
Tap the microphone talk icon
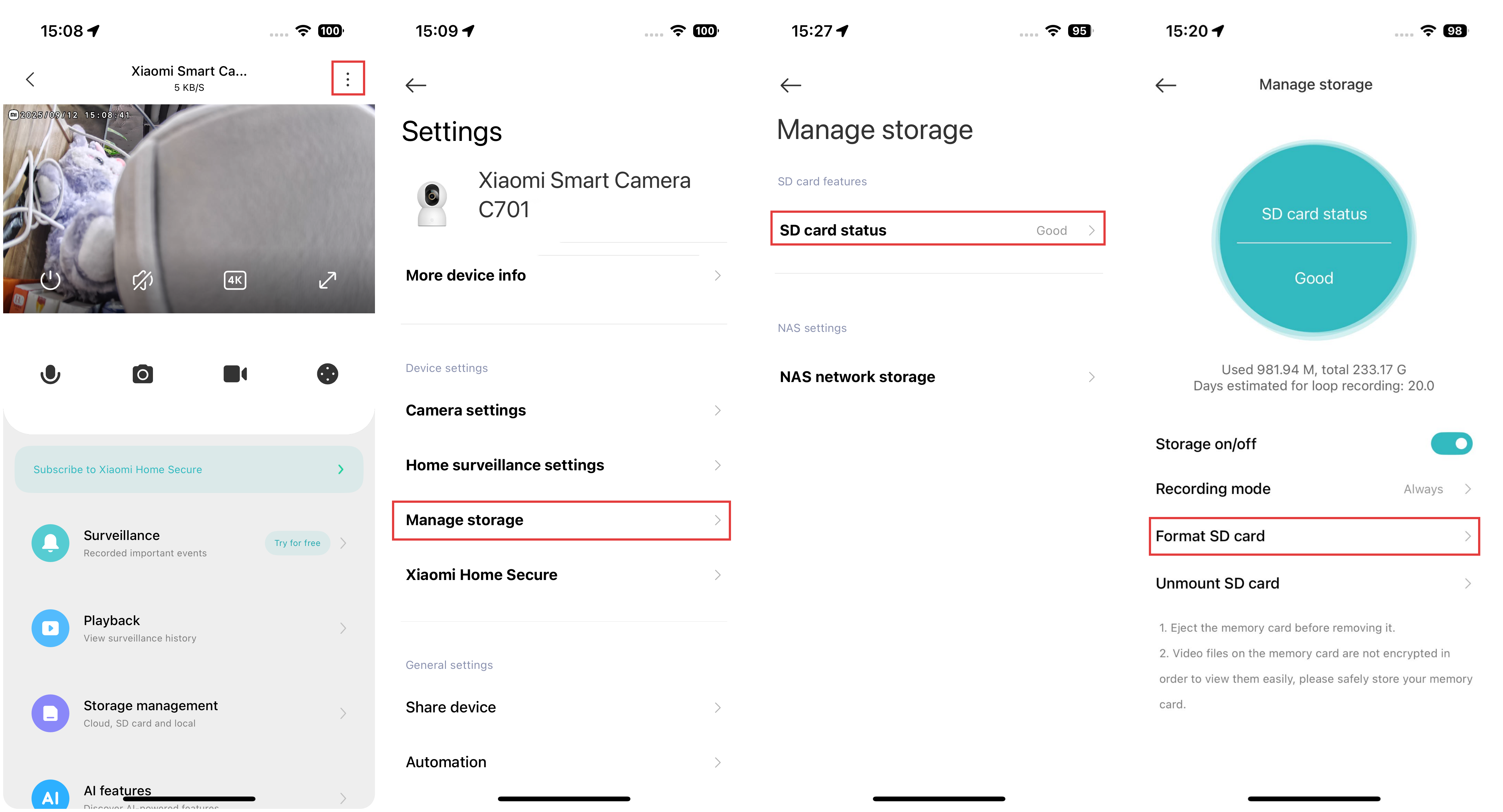coord(50,374)
